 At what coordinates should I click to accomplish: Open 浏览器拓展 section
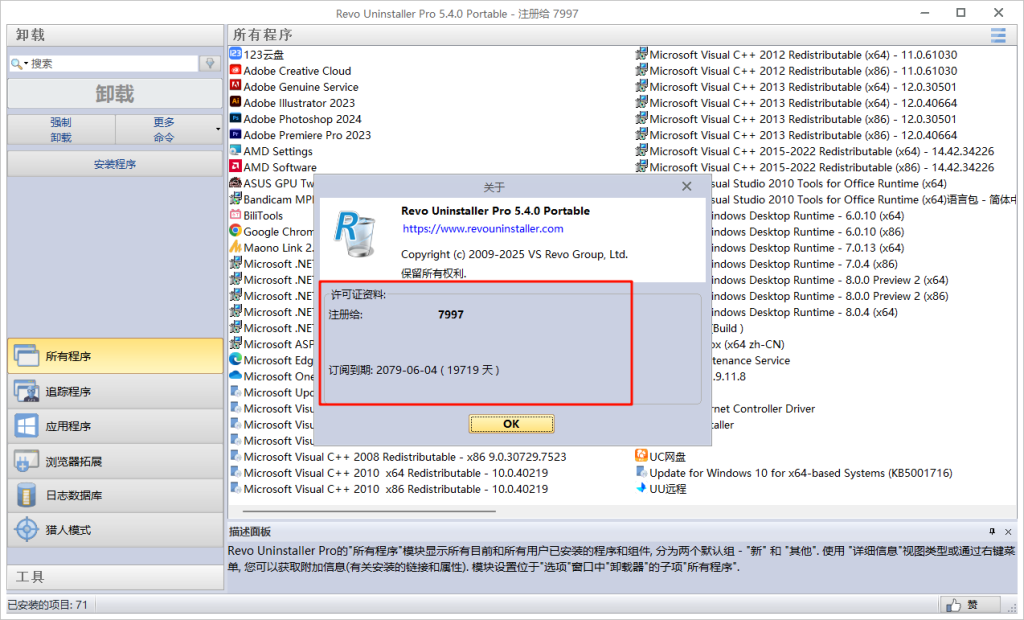115,461
